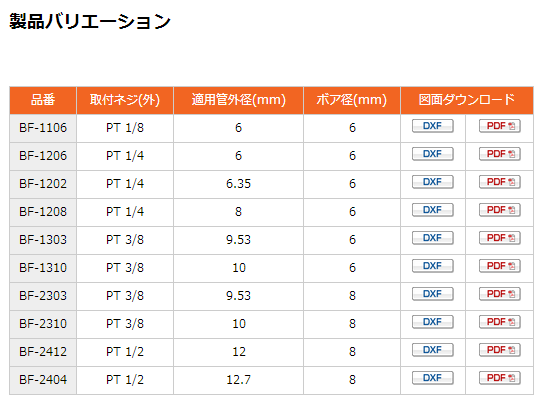Download DXF drawing for BF-1106
Viewport: 542px width, 409px height.
click(432, 126)
